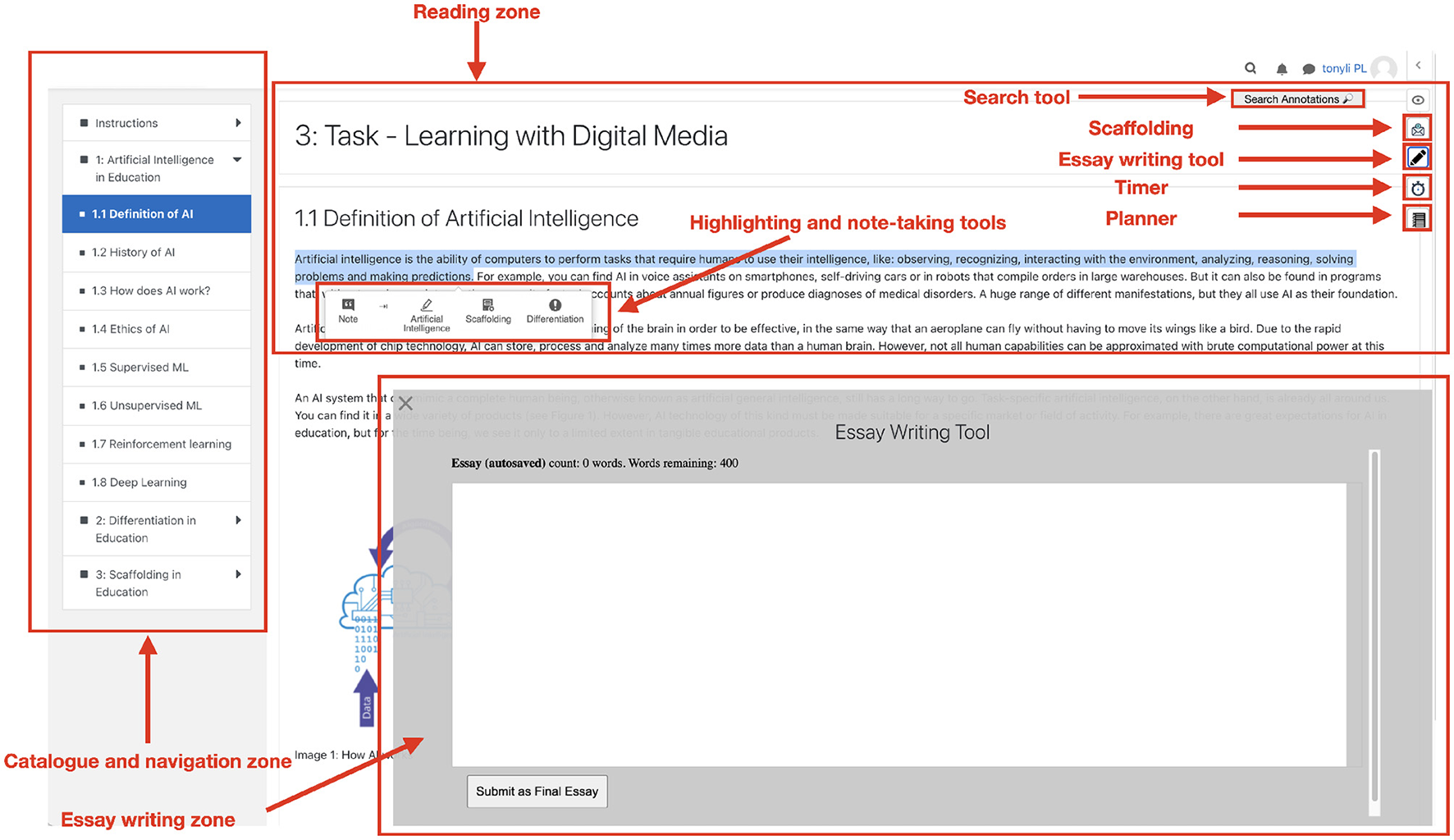1454x840 pixels.
Task: Toggle annotation visibility eye icon
Action: [1417, 100]
